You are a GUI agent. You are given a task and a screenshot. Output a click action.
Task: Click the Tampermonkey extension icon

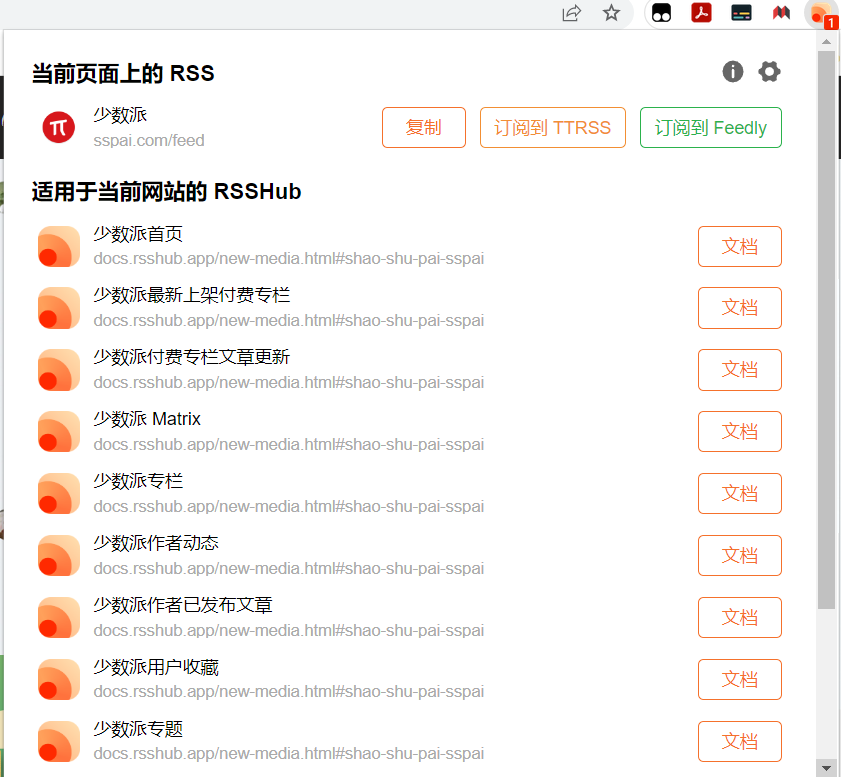coord(662,13)
